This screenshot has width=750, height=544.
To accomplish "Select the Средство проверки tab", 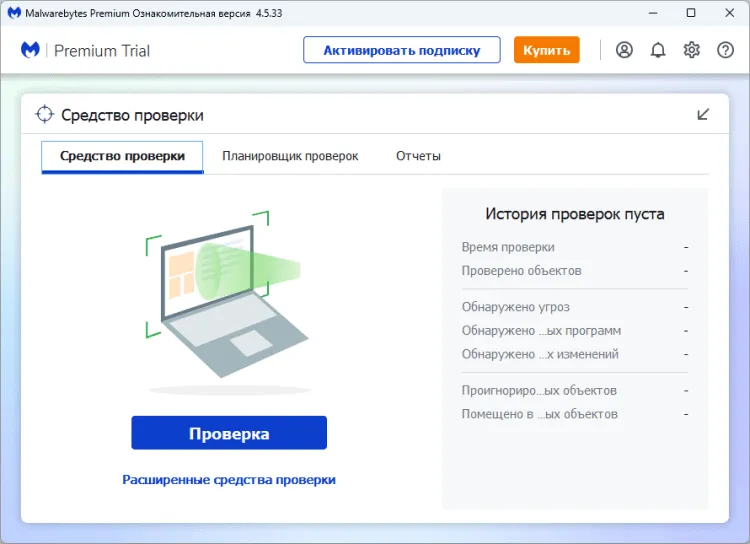I will (x=122, y=156).
